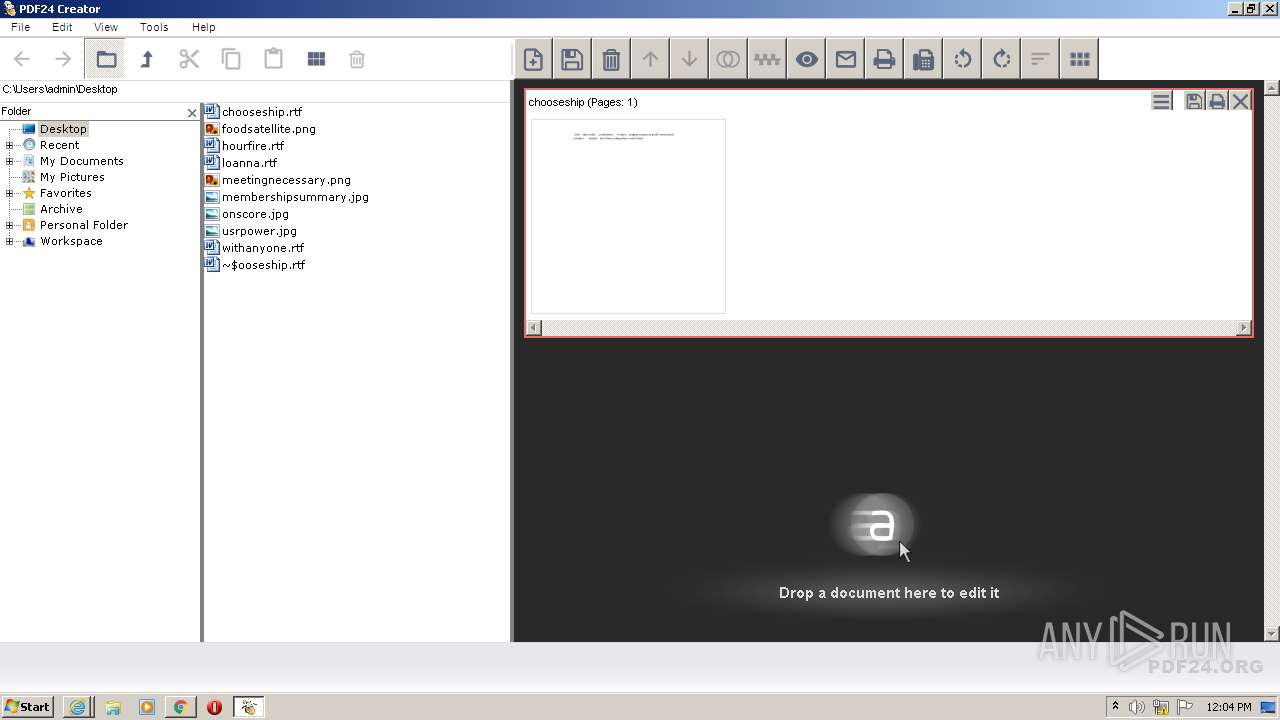Open the Windows Start menu
This screenshot has height=720, width=1280.
[27, 706]
